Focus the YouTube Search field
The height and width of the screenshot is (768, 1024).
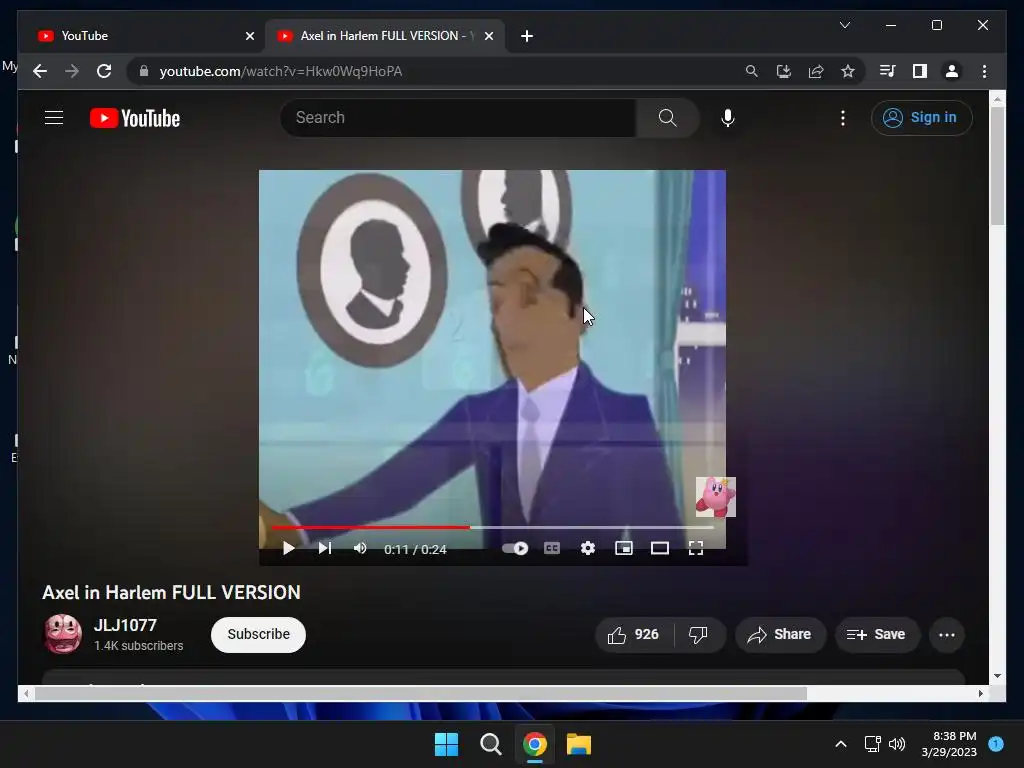point(458,118)
